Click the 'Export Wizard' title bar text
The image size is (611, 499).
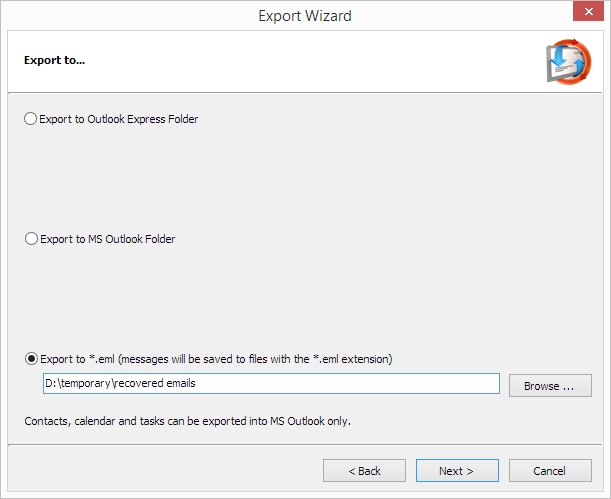tap(305, 16)
